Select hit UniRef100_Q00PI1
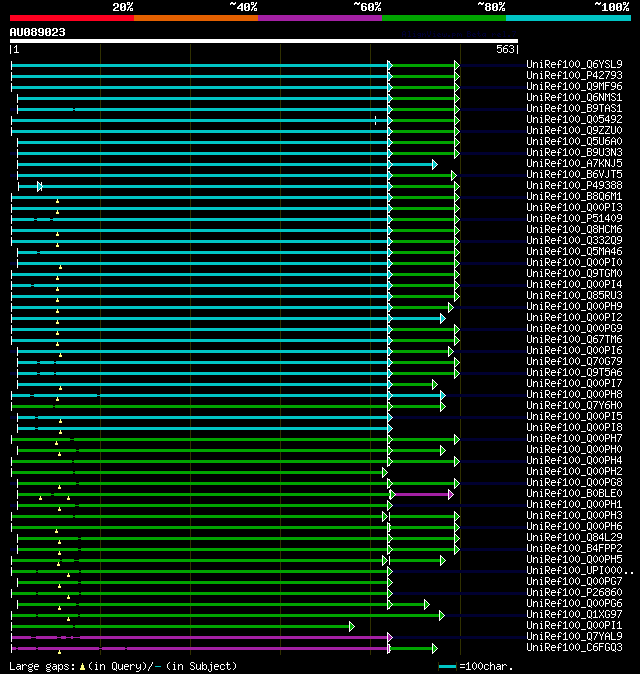 coord(574,626)
